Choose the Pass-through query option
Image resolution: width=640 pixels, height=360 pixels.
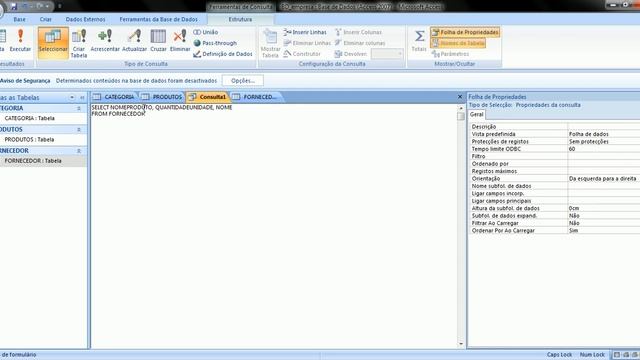tap(215, 43)
